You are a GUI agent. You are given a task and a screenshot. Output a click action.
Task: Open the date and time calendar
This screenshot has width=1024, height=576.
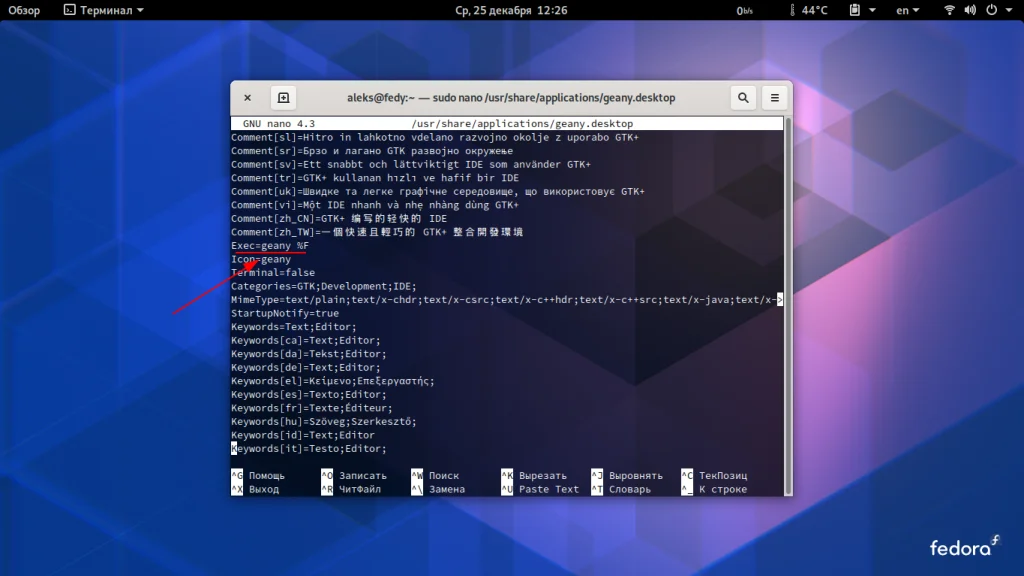click(511, 10)
